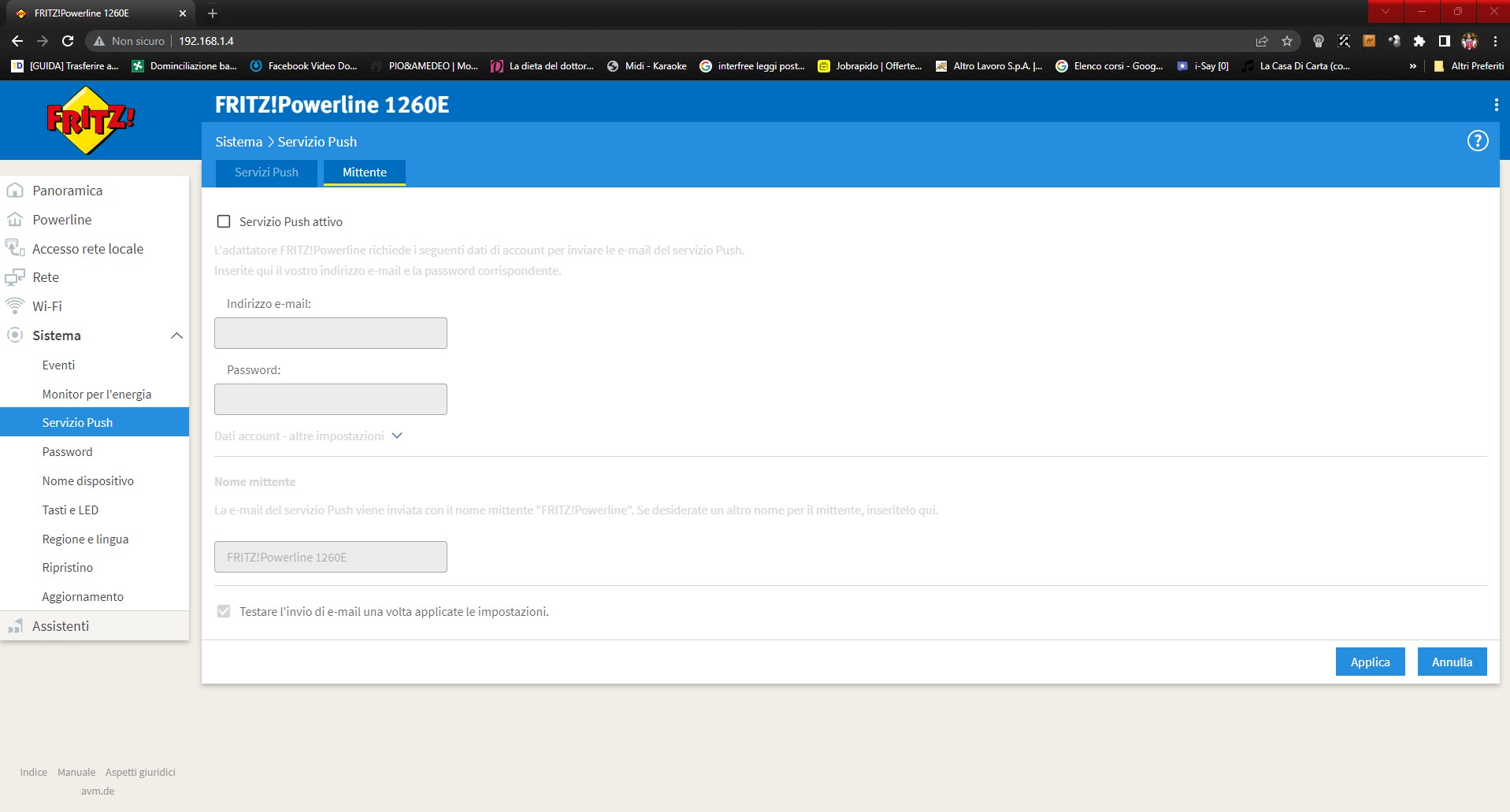Image resolution: width=1510 pixels, height=812 pixels.
Task: Expand Dati account - altre impostazioni
Action: [x=309, y=436]
